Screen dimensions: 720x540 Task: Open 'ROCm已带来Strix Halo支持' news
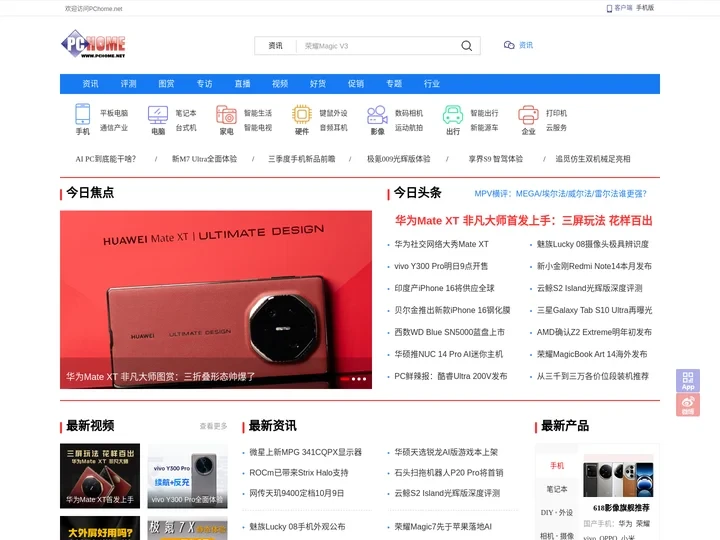pyautogui.click(x=298, y=472)
